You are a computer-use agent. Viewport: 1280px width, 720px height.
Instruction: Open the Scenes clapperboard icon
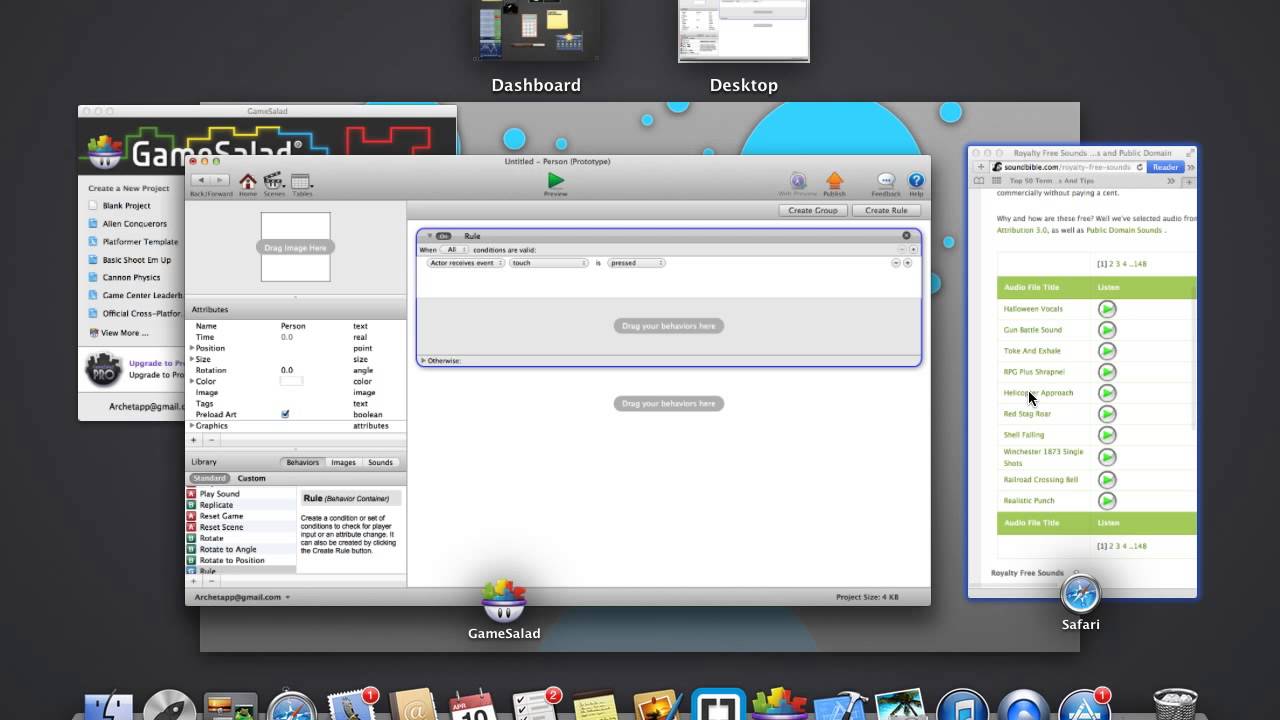click(274, 181)
